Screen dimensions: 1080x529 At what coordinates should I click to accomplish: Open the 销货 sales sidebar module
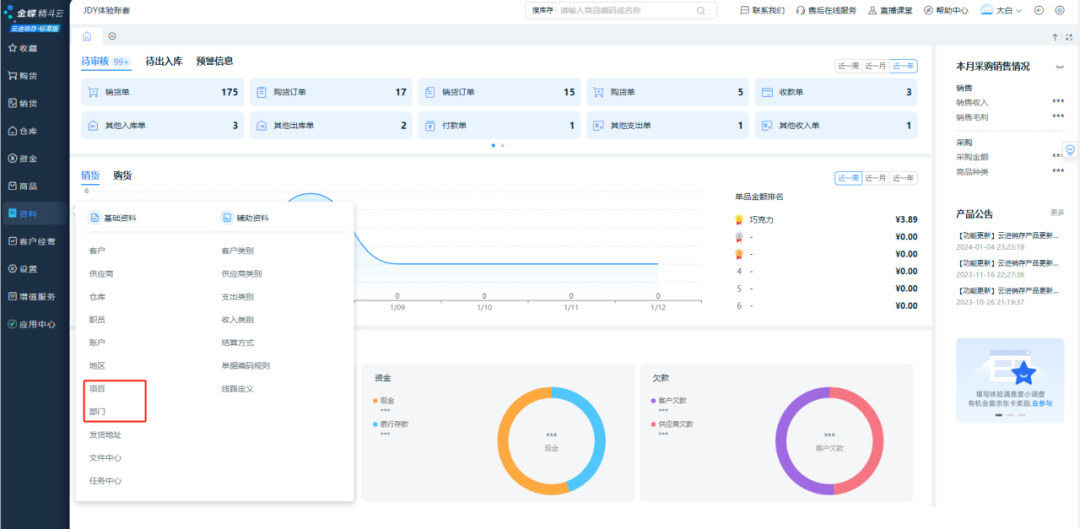[23, 103]
